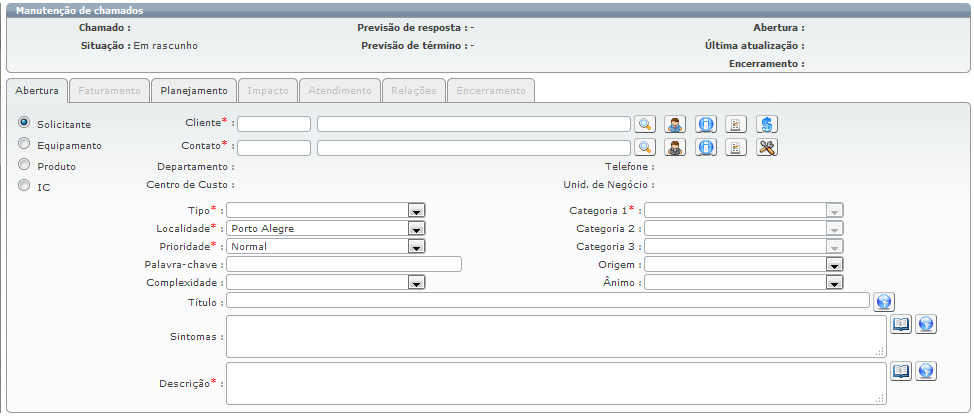This screenshot has width=974, height=418.
Task: Expand the Localidade dropdown showing Porto Alegre
Action: point(417,228)
